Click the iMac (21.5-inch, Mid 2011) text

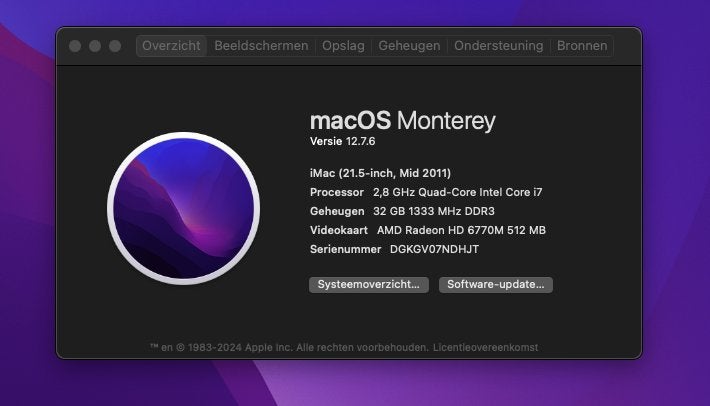(380, 173)
